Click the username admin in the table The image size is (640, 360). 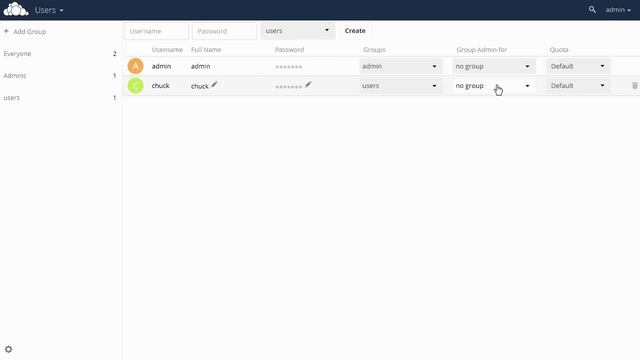[161, 66]
